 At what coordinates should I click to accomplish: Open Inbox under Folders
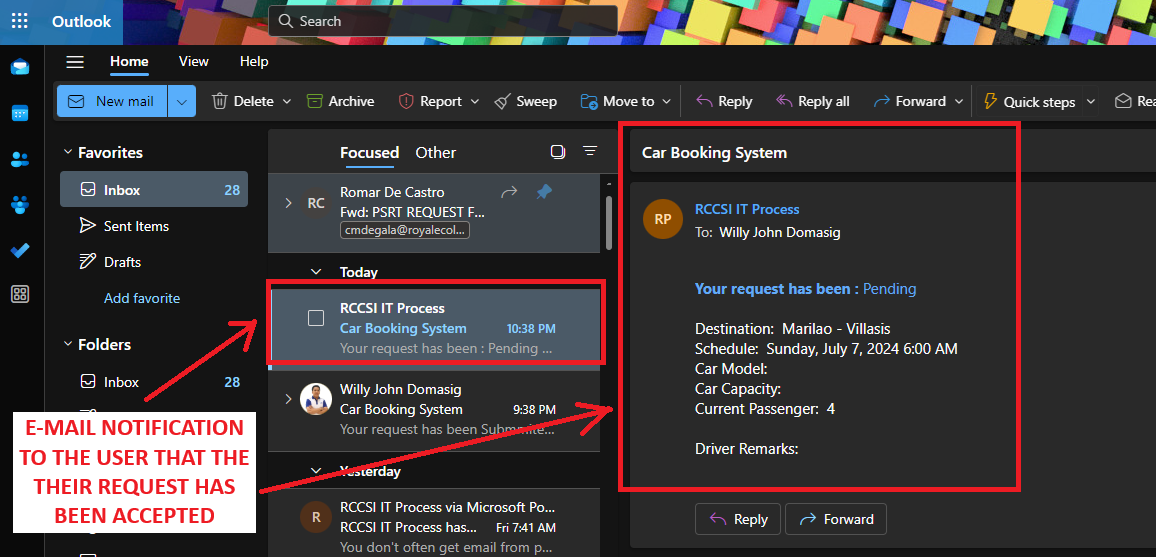click(x=154, y=382)
